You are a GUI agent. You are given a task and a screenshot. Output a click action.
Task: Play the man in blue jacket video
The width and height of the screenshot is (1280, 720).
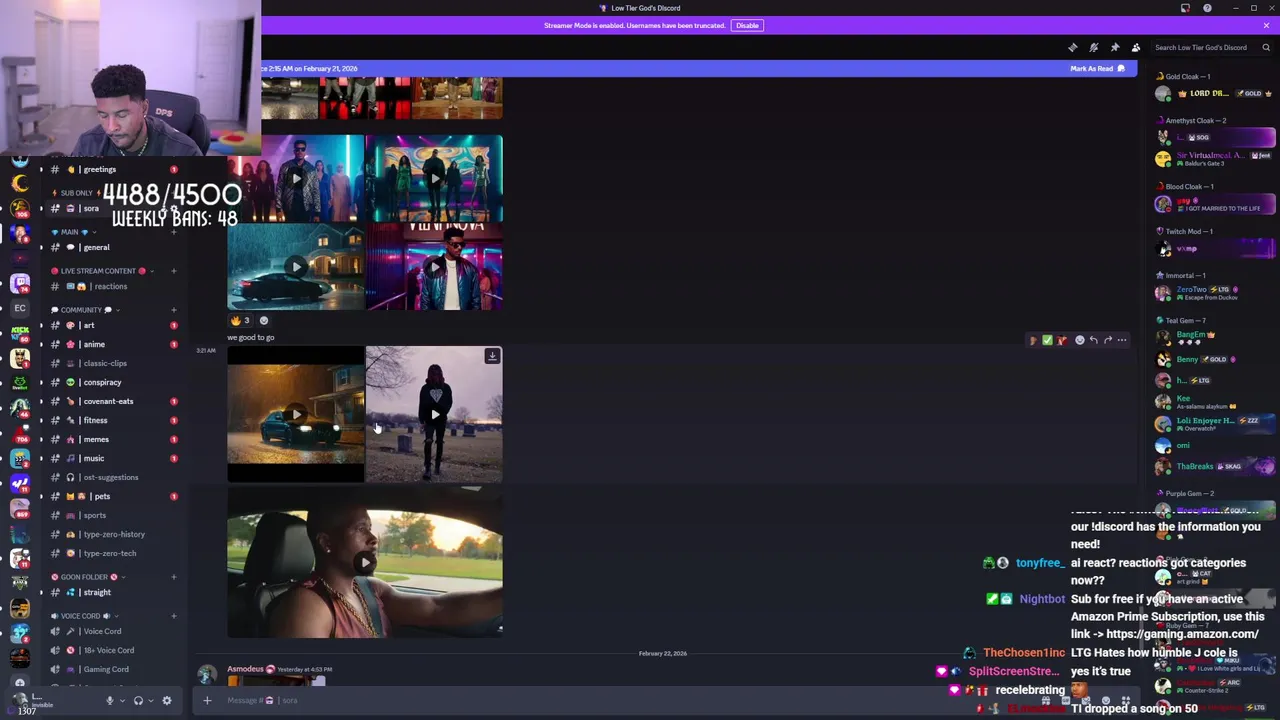(x=434, y=266)
